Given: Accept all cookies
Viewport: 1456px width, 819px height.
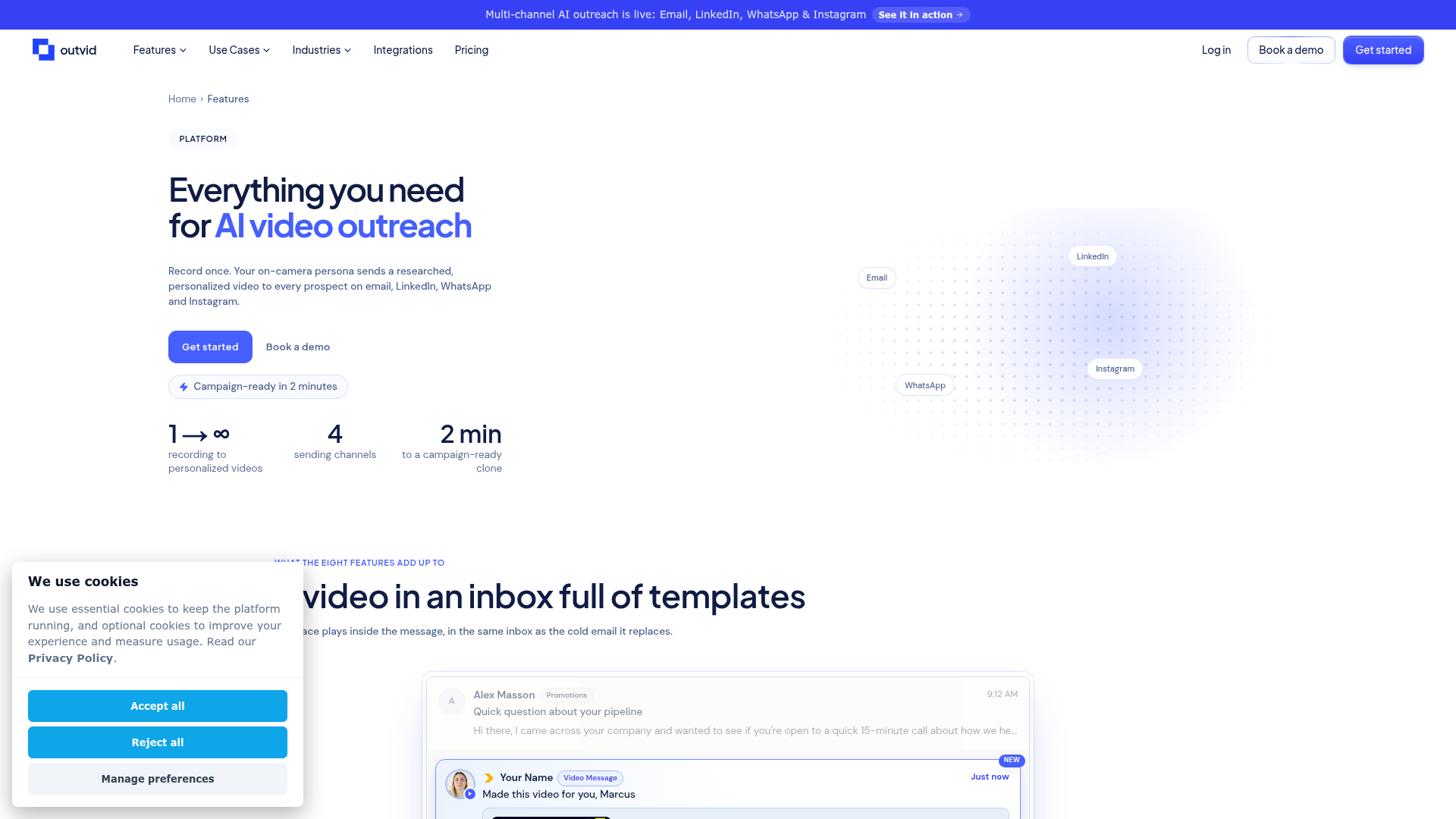Looking at the screenshot, I should pos(158,706).
